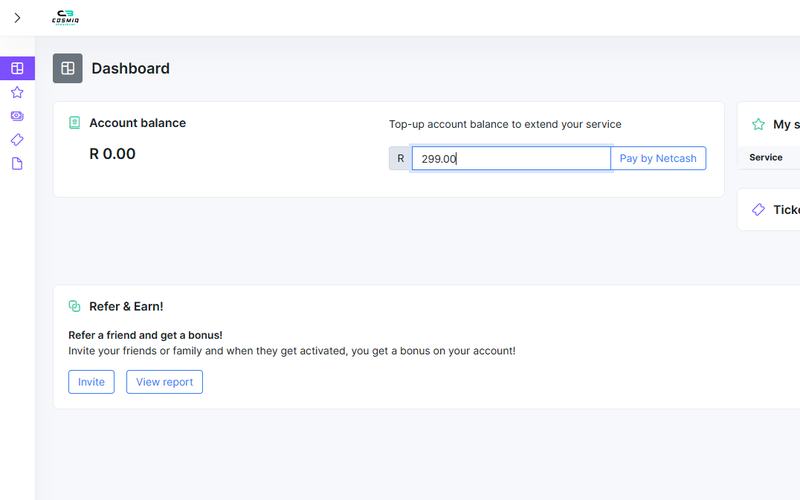Screen dimensions: 800x500
Task: Click the Service column header
Action: coord(766,157)
